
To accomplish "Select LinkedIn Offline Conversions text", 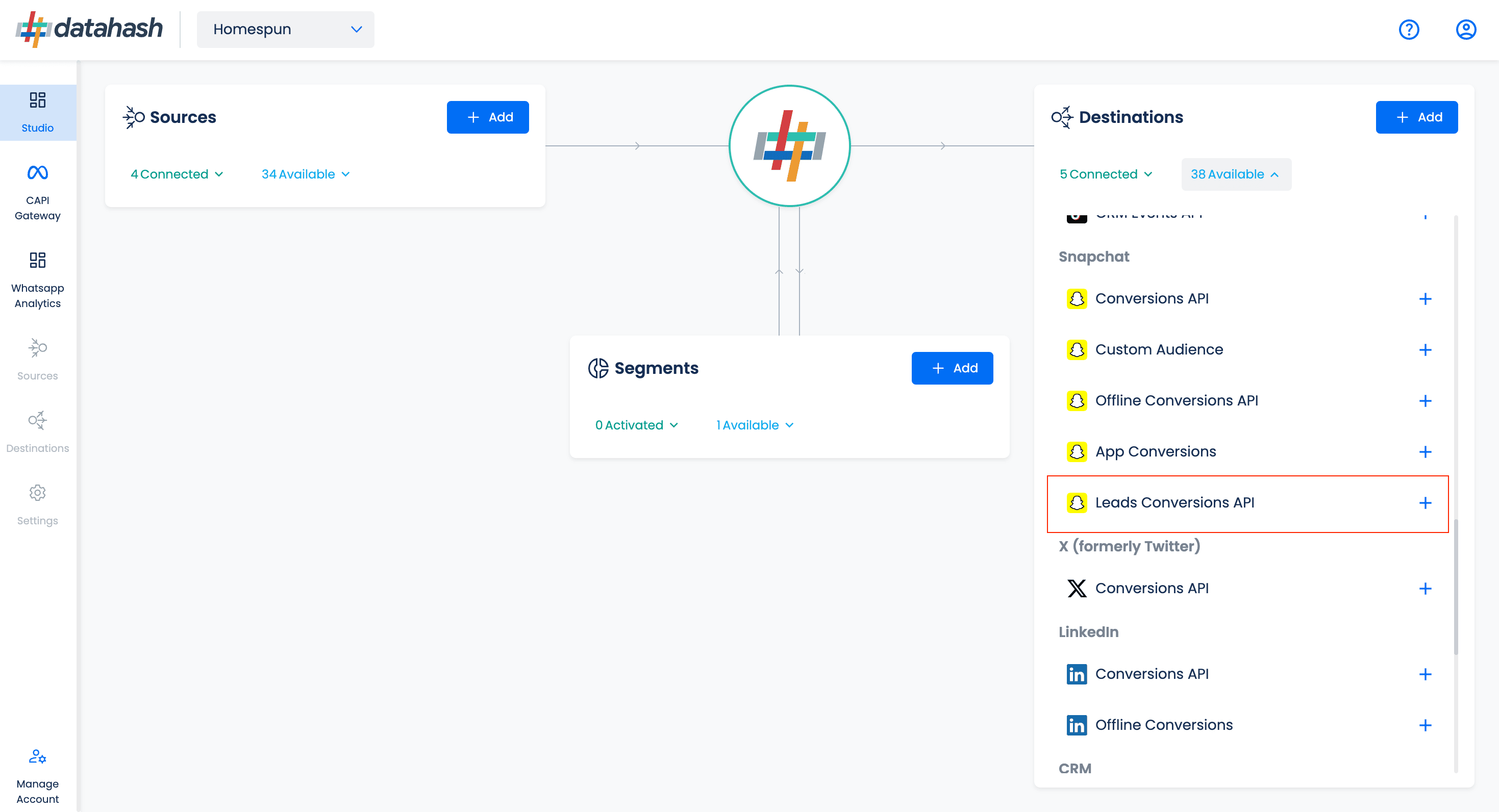I will pyautogui.click(x=1164, y=724).
